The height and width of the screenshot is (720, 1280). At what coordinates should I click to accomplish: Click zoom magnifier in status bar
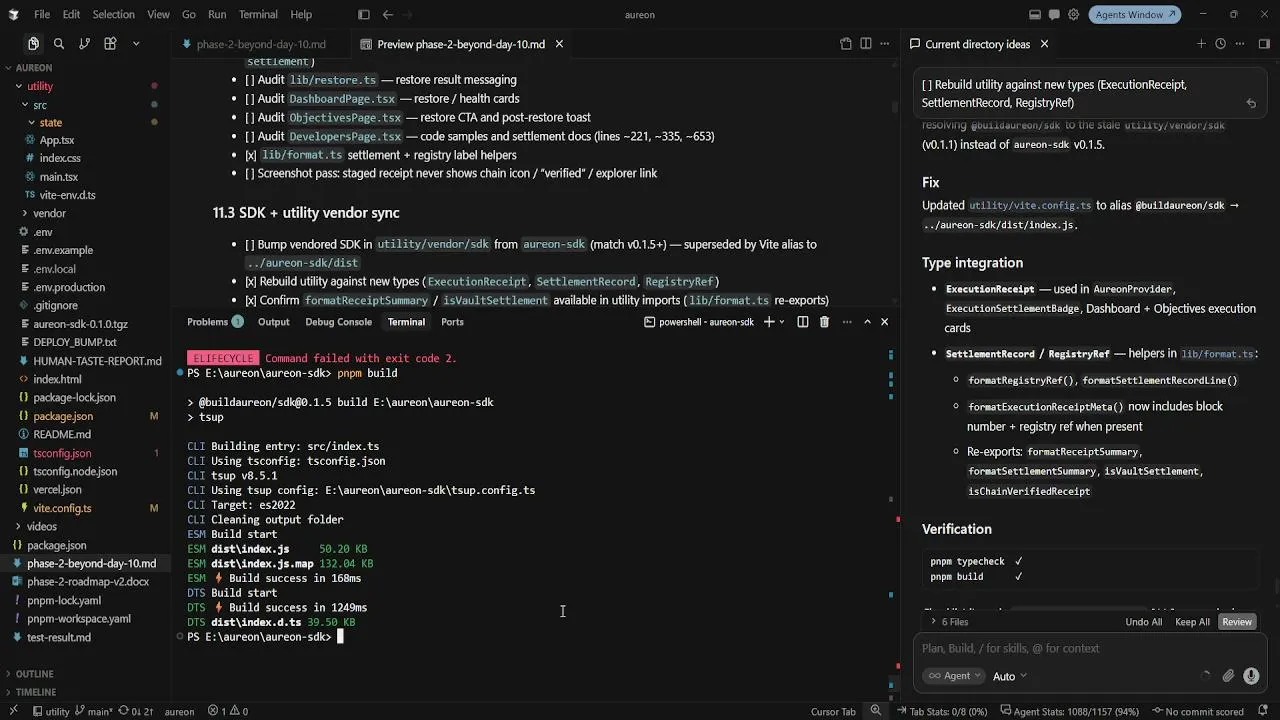(875, 712)
